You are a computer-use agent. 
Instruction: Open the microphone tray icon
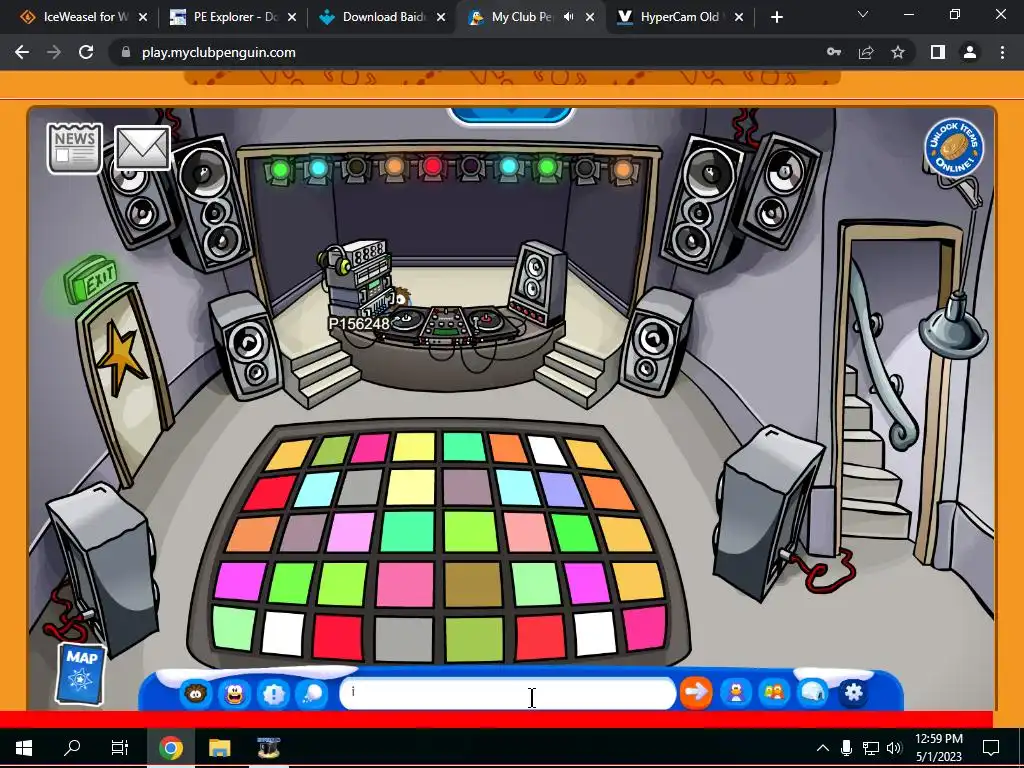point(846,748)
